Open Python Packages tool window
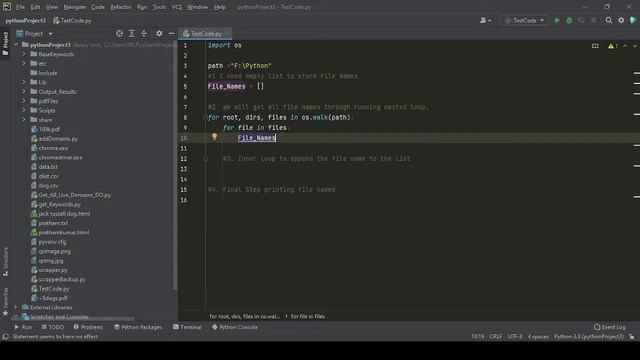 coord(138,327)
